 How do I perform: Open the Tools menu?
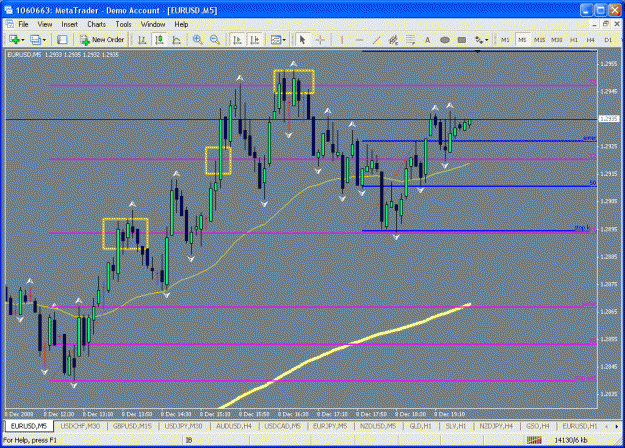(x=123, y=24)
